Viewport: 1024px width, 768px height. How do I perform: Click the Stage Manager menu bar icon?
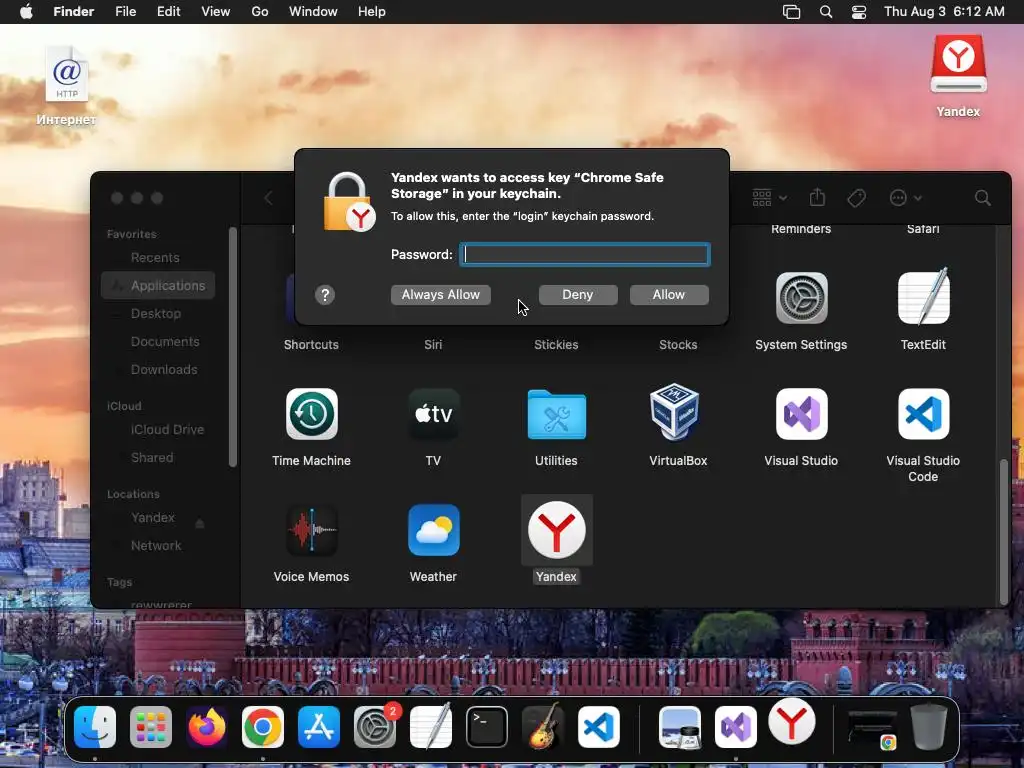[x=792, y=12]
